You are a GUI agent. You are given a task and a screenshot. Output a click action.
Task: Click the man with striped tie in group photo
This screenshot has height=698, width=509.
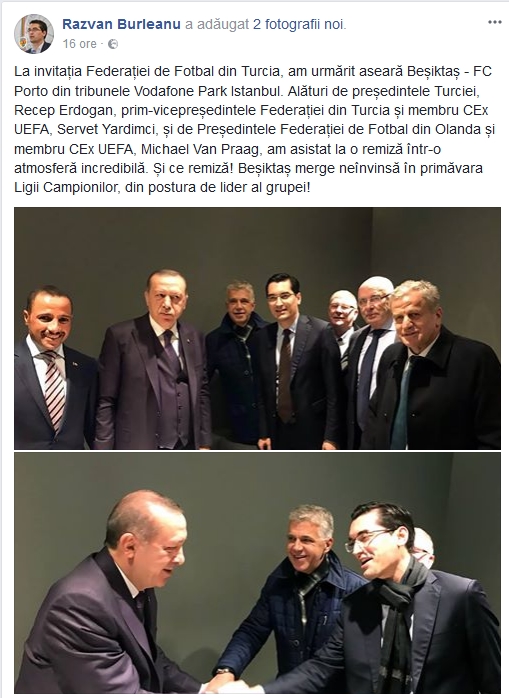click(x=52, y=367)
